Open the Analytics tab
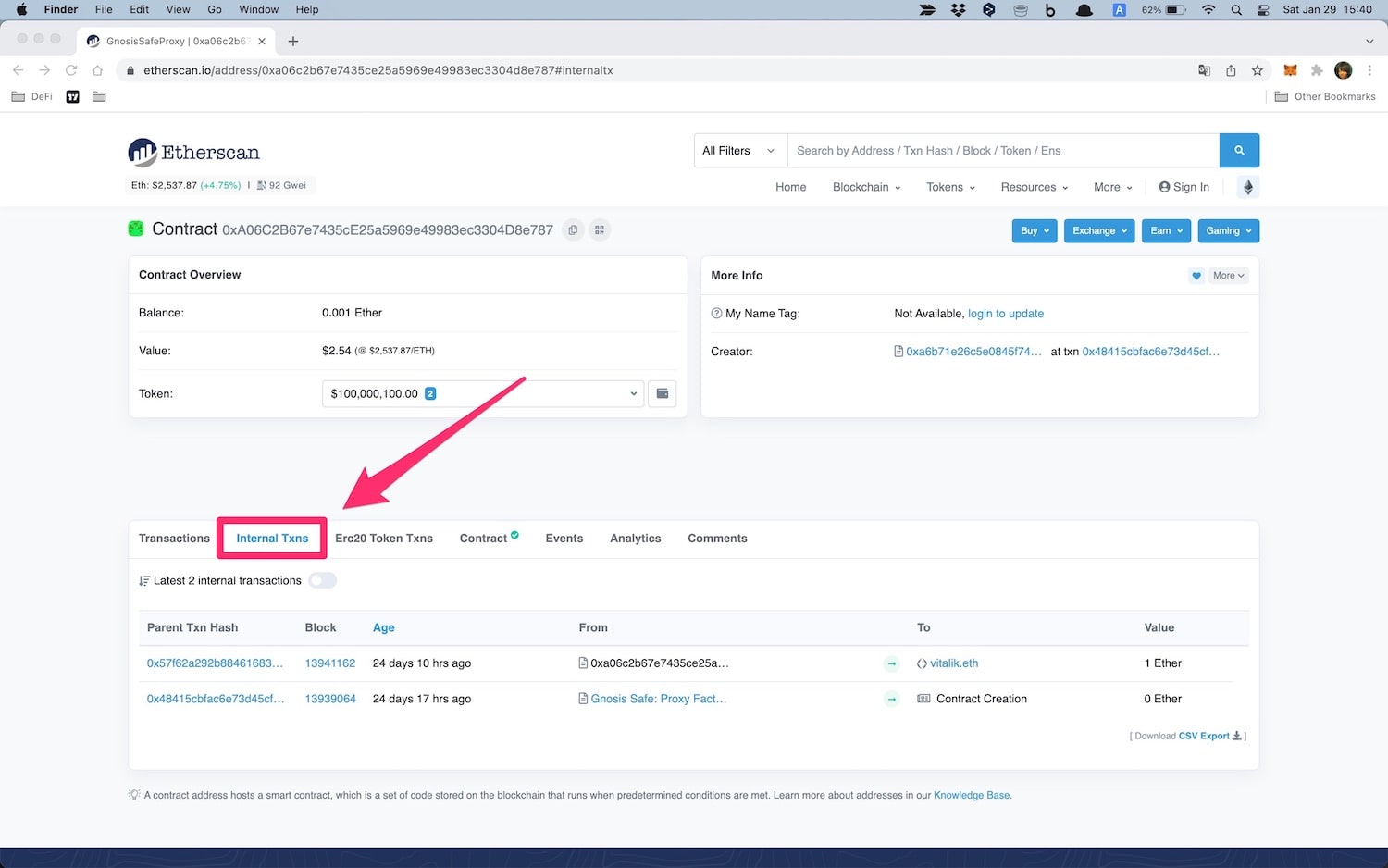 click(x=636, y=539)
